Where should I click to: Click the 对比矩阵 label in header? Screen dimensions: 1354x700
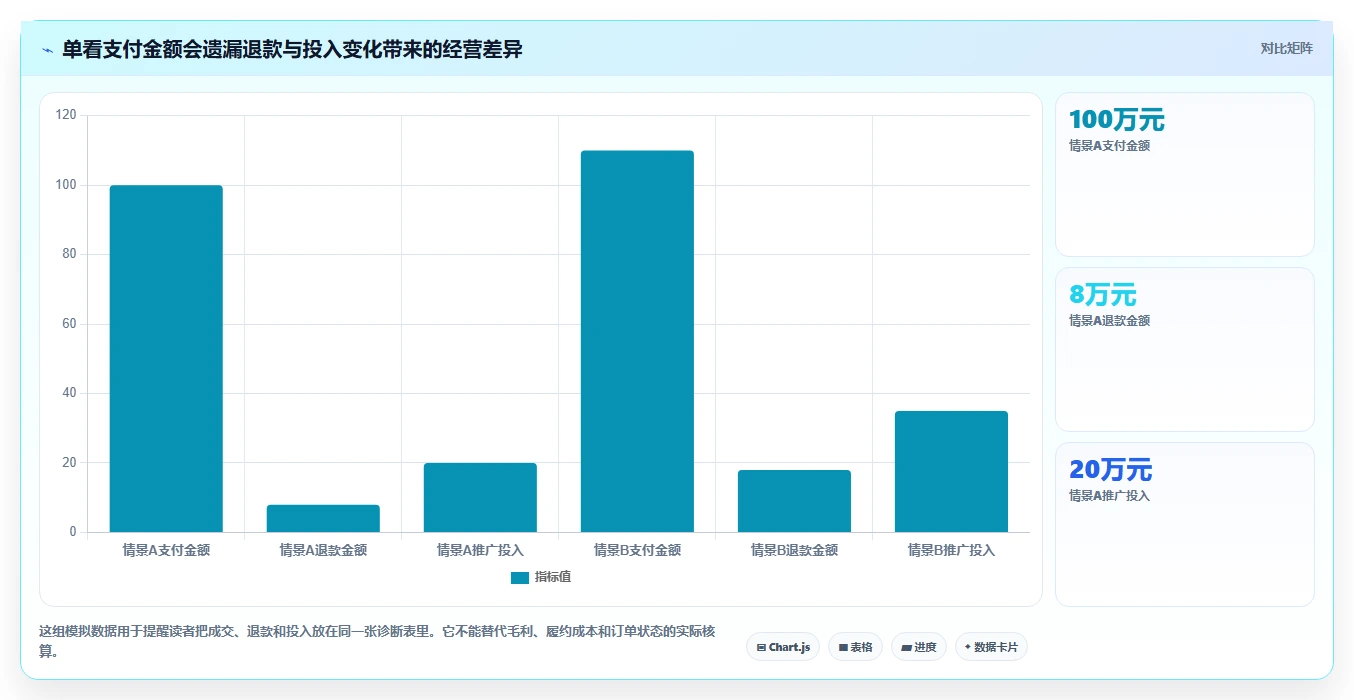[1286, 48]
